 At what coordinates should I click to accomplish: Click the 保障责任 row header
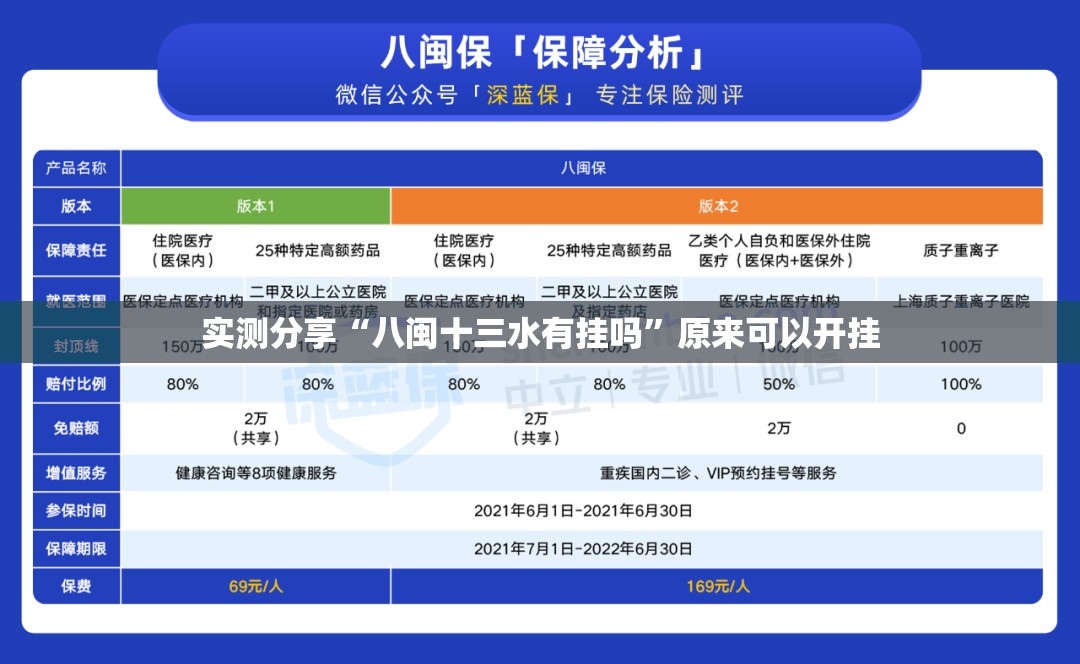pos(76,251)
